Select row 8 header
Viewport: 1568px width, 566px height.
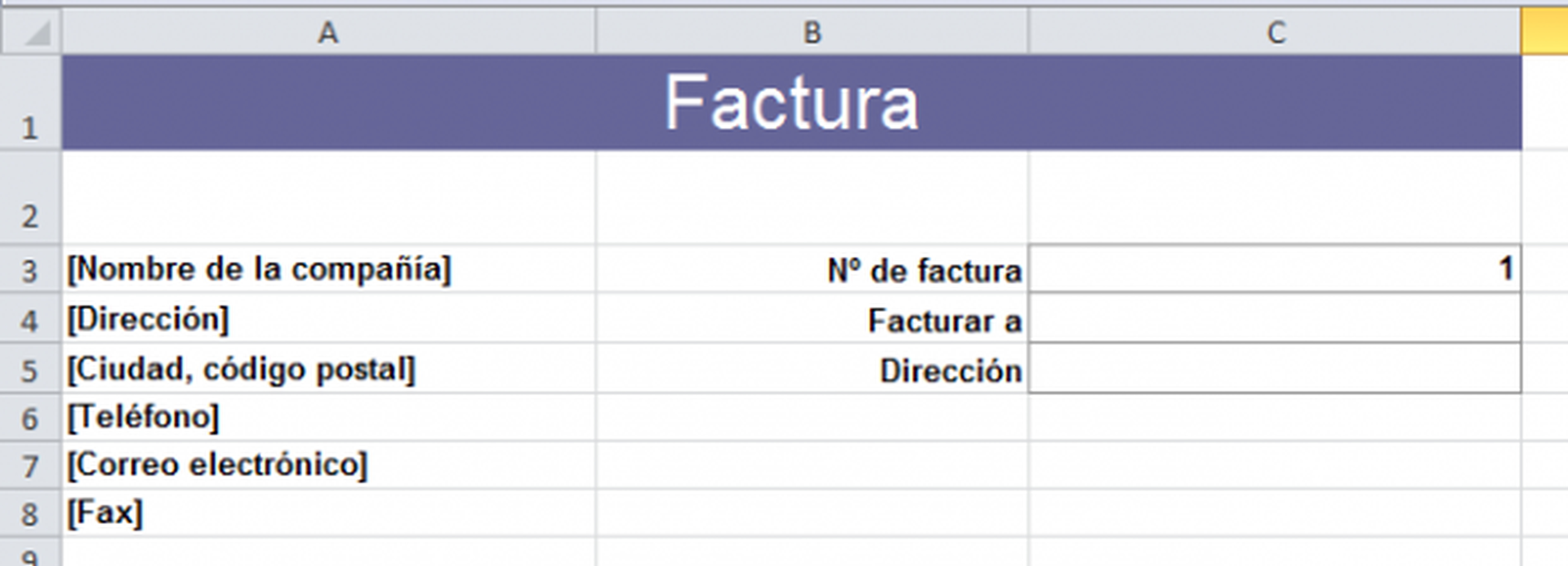click(x=30, y=514)
